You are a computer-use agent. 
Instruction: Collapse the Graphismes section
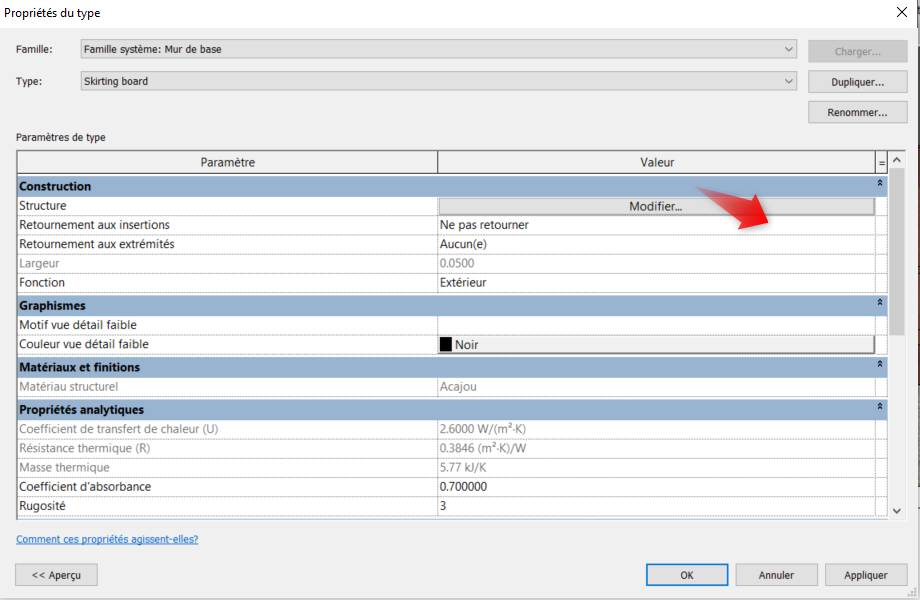(x=880, y=303)
